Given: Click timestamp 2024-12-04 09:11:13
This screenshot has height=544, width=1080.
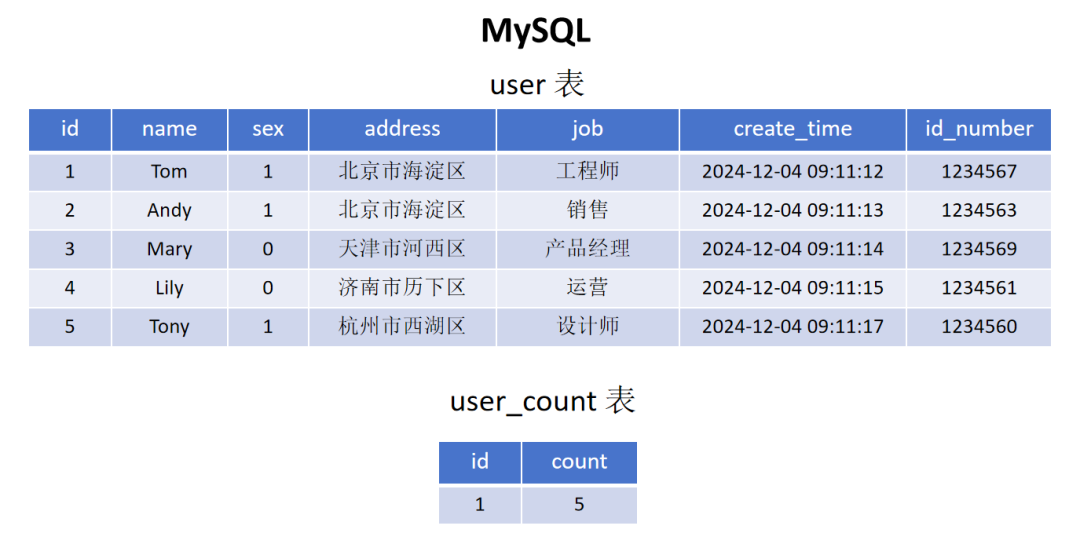Looking at the screenshot, I should point(793,210).
